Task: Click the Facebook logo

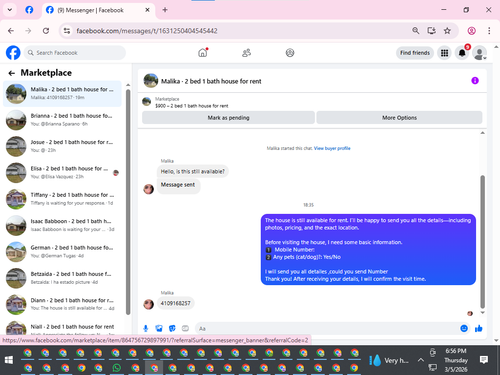Action: click(x=13, y=53)
